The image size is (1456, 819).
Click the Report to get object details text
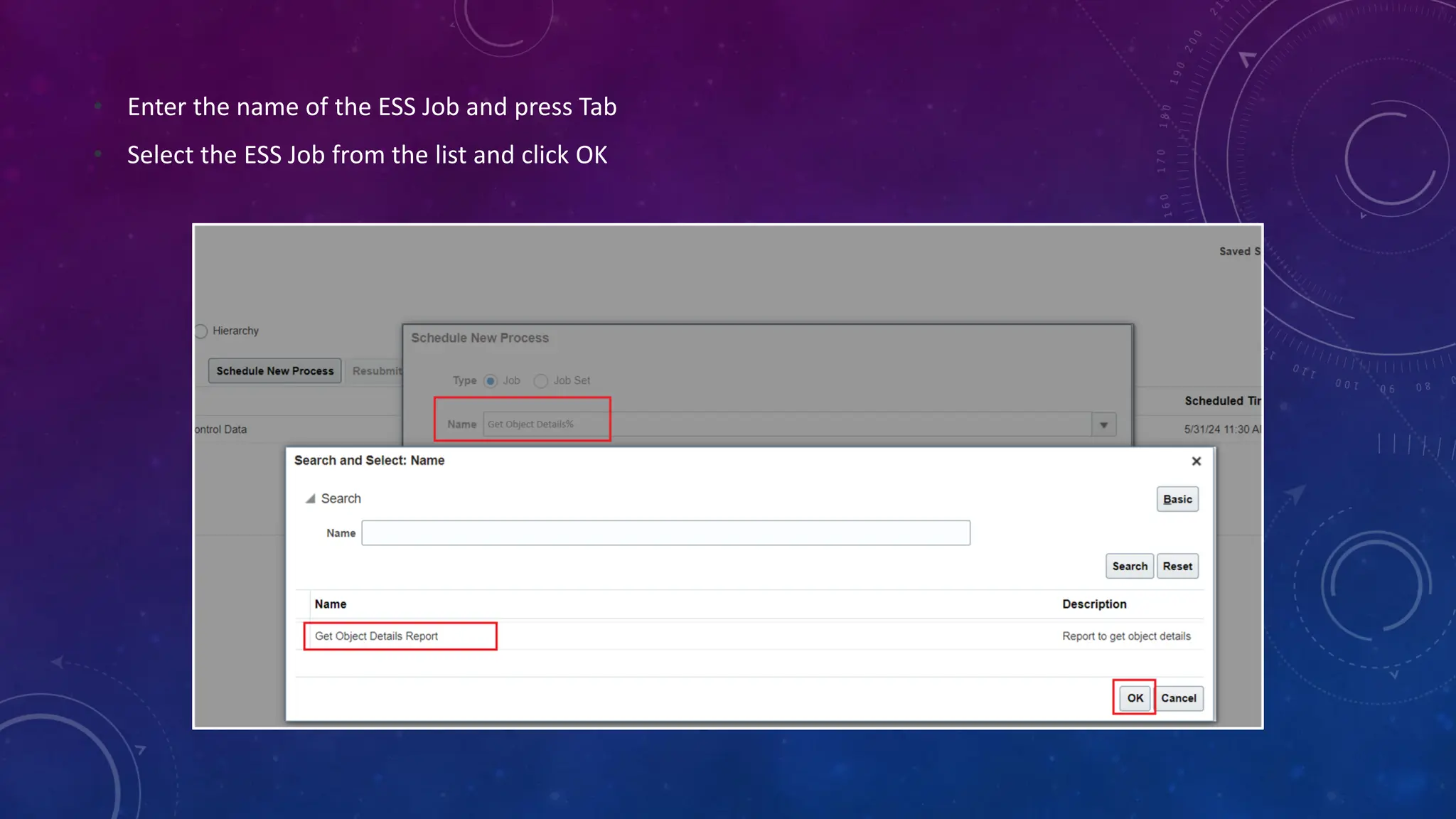tap(1126, 636)
